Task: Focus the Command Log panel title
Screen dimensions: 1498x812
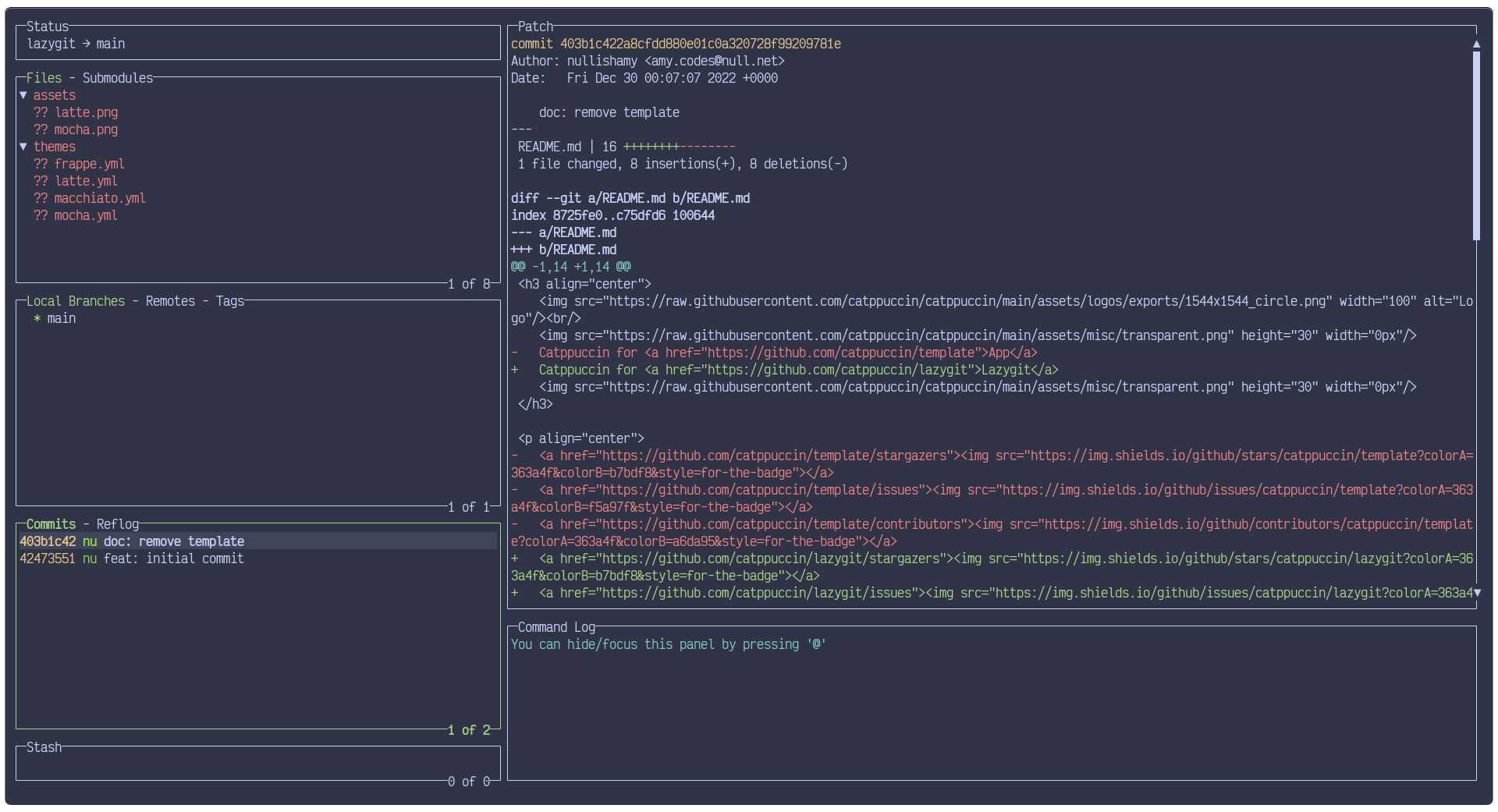Action: [556, 627]
